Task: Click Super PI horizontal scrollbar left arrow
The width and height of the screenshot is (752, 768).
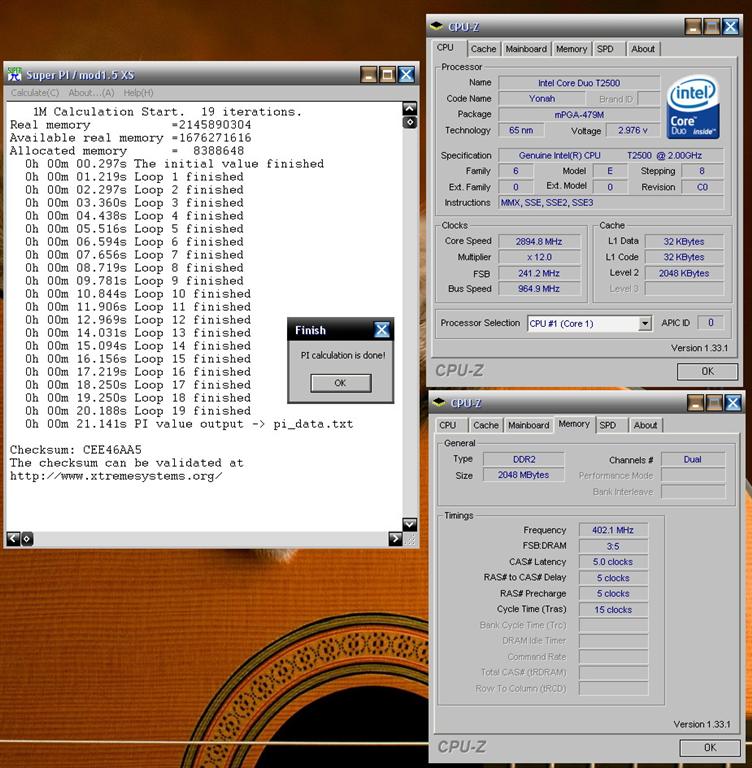Action: coord(13,539)
